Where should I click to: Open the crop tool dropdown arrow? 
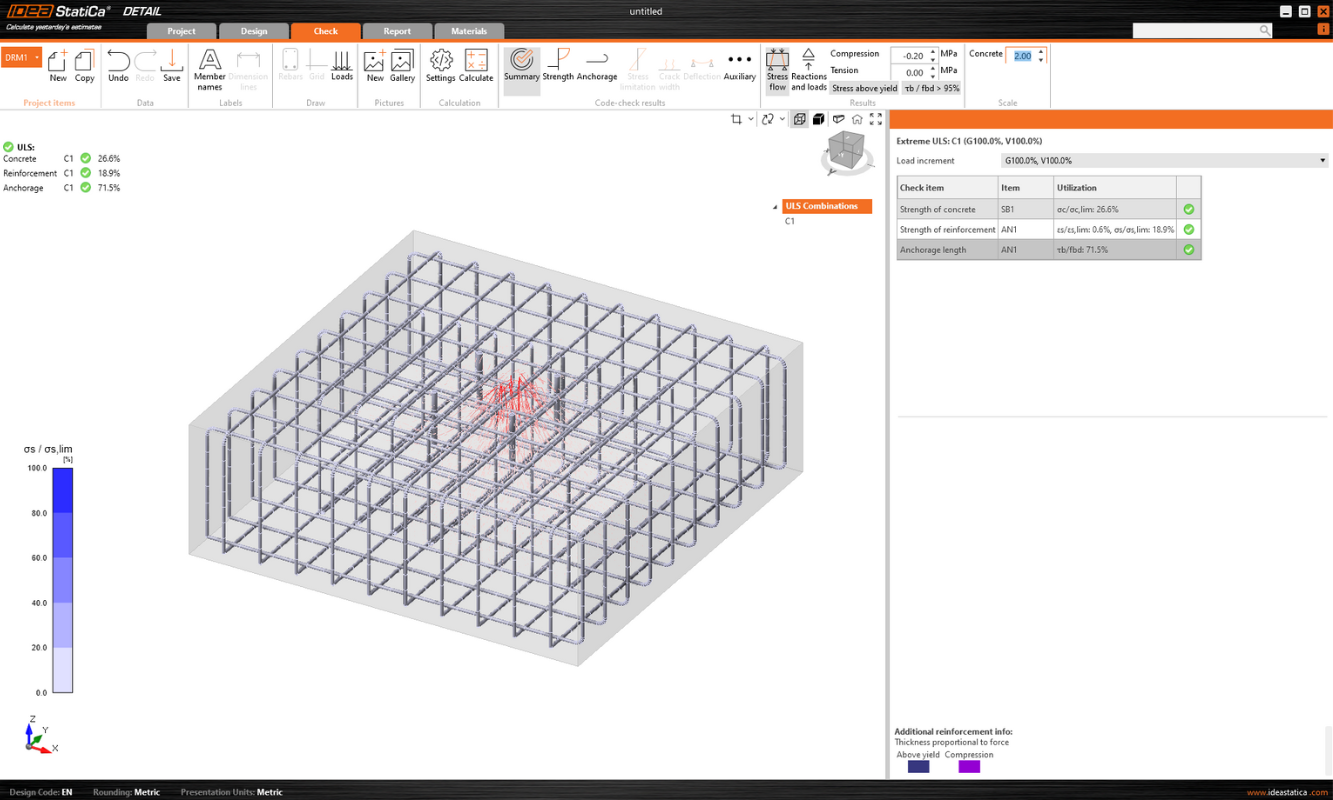(751, 120)
